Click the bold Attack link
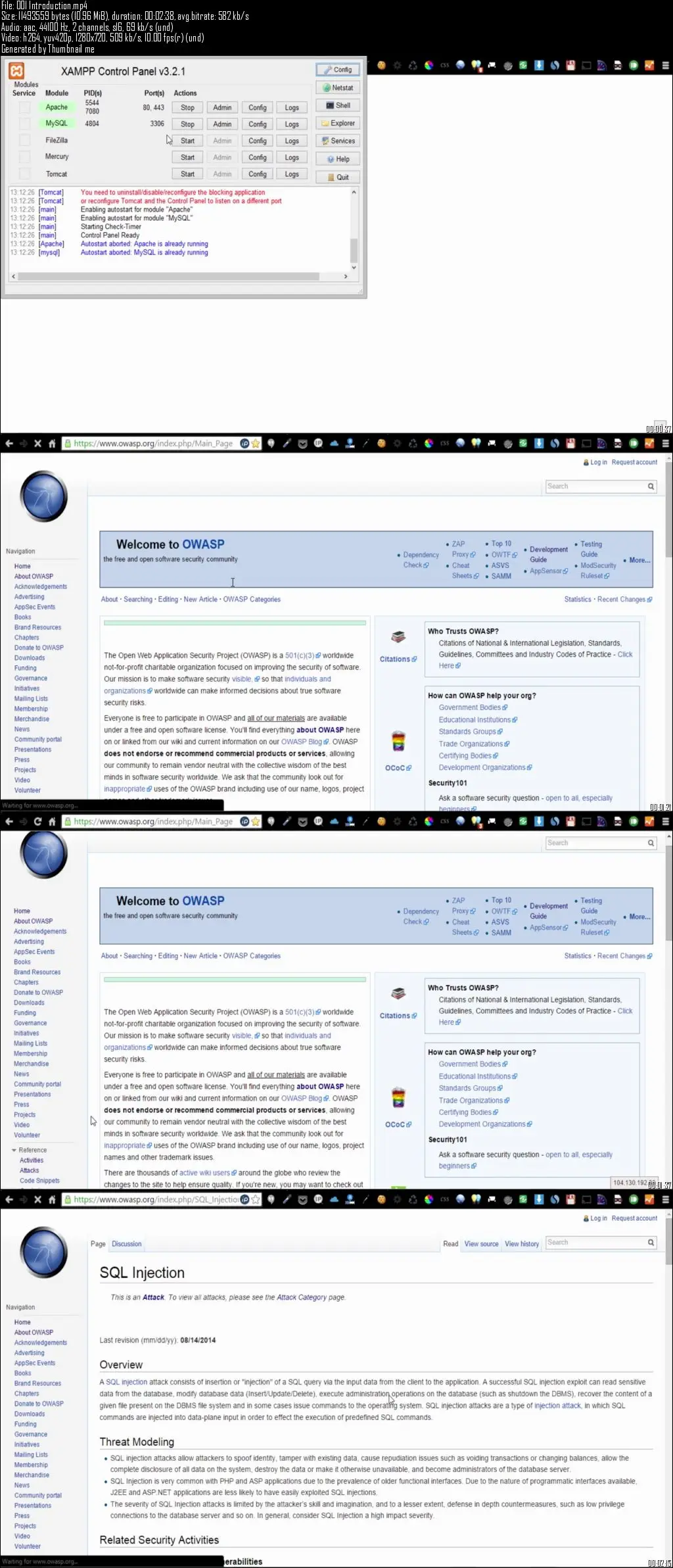The width and height of the screenshot is (673, 1568). click(x=153, y=1297)
